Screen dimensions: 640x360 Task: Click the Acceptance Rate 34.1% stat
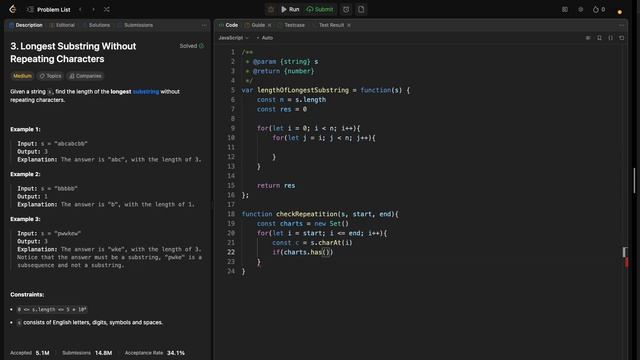pyautogui.click(x=155, y=353)
